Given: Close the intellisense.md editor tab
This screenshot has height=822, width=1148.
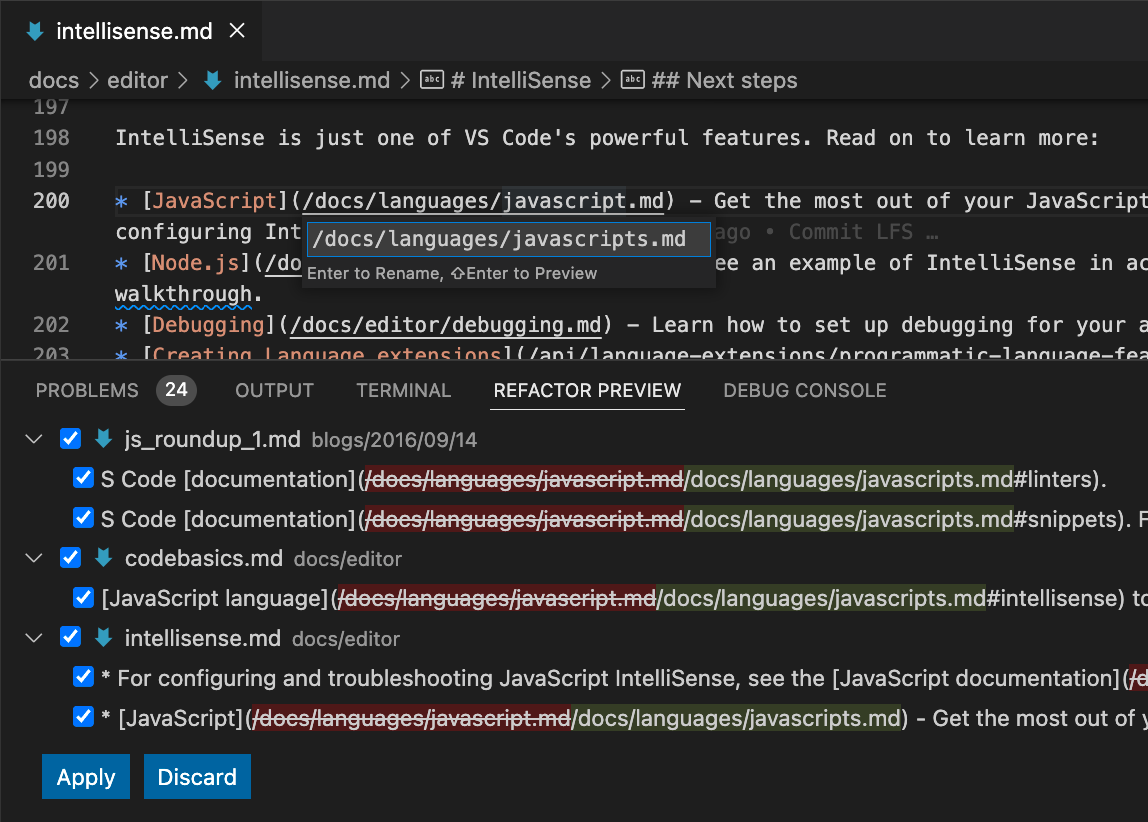Looking at the screenshot, I should (236, 30).
